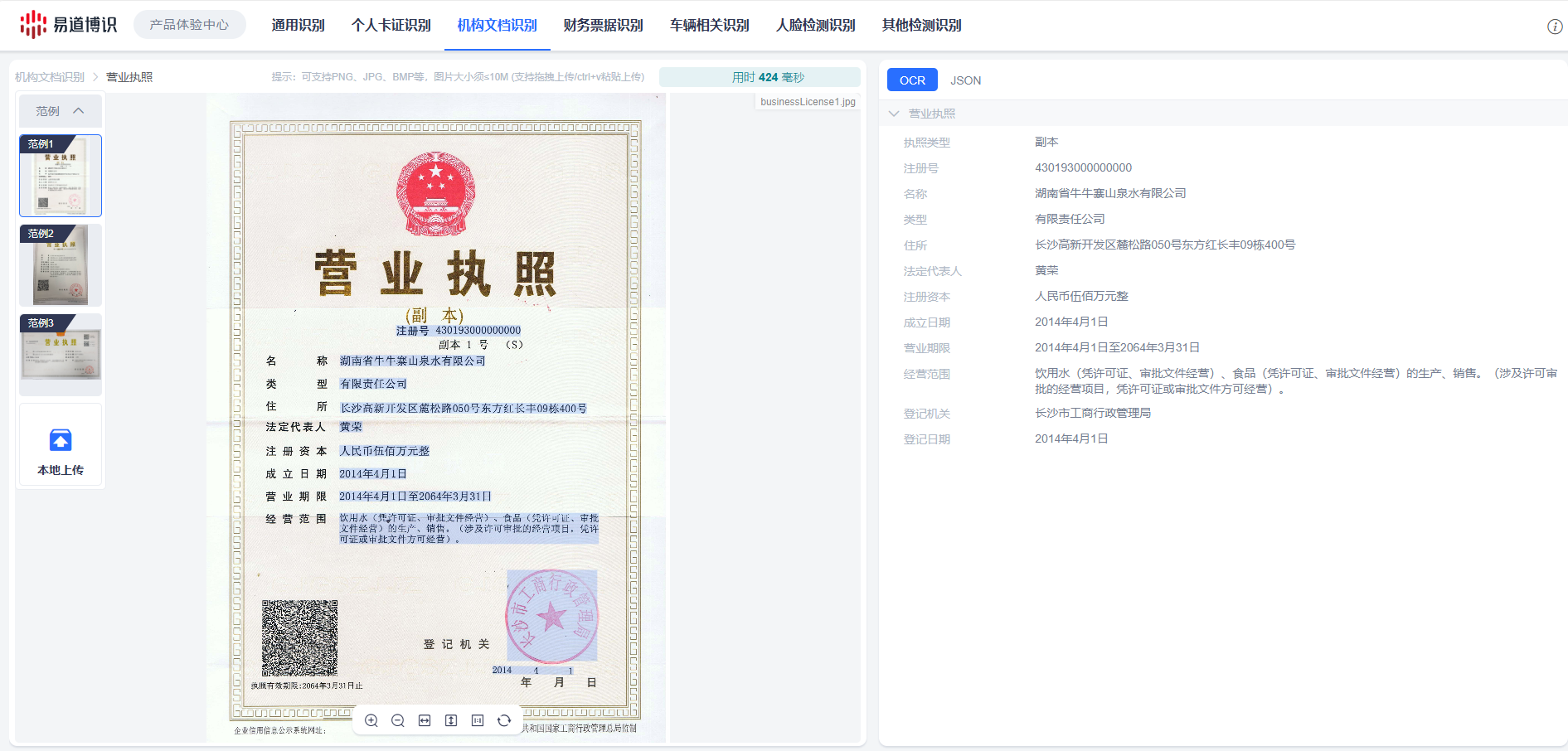Viewport: 1568px width, 751px height.
Task: Zoom in on the license image
Action: coord(371,720)
